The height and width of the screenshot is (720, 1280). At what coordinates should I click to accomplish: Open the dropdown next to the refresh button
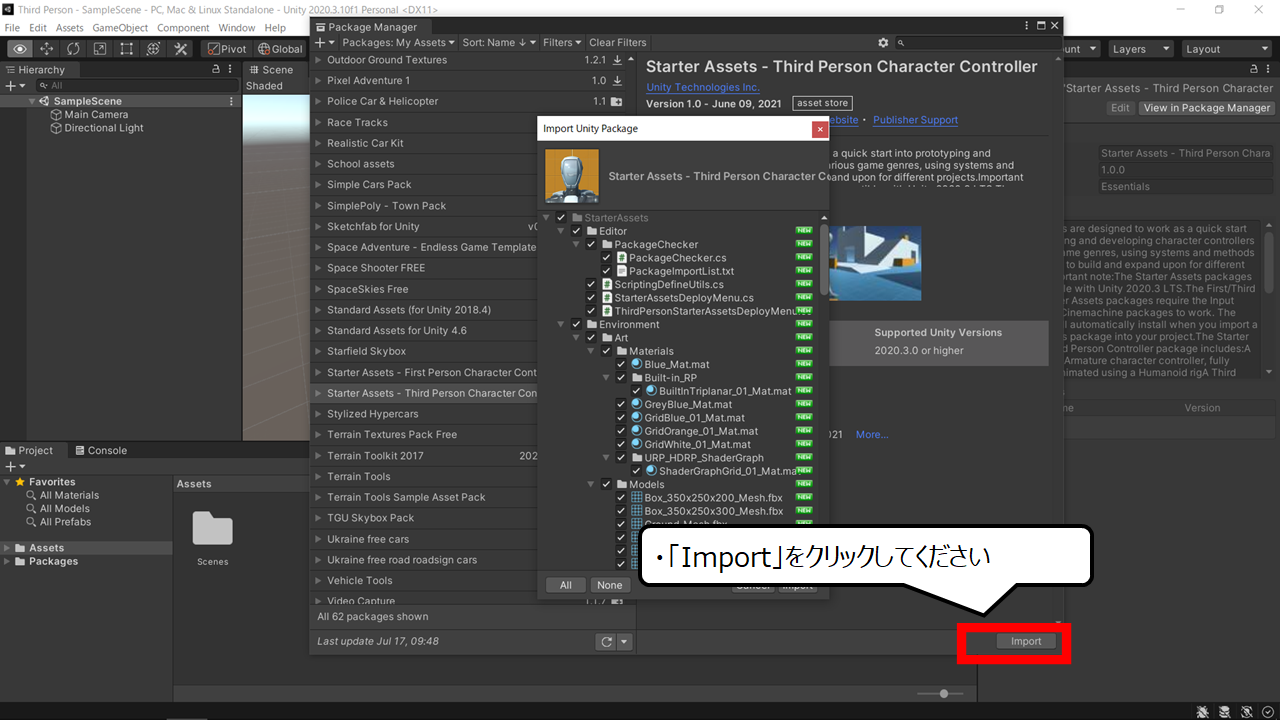click(x=624, y=642)
